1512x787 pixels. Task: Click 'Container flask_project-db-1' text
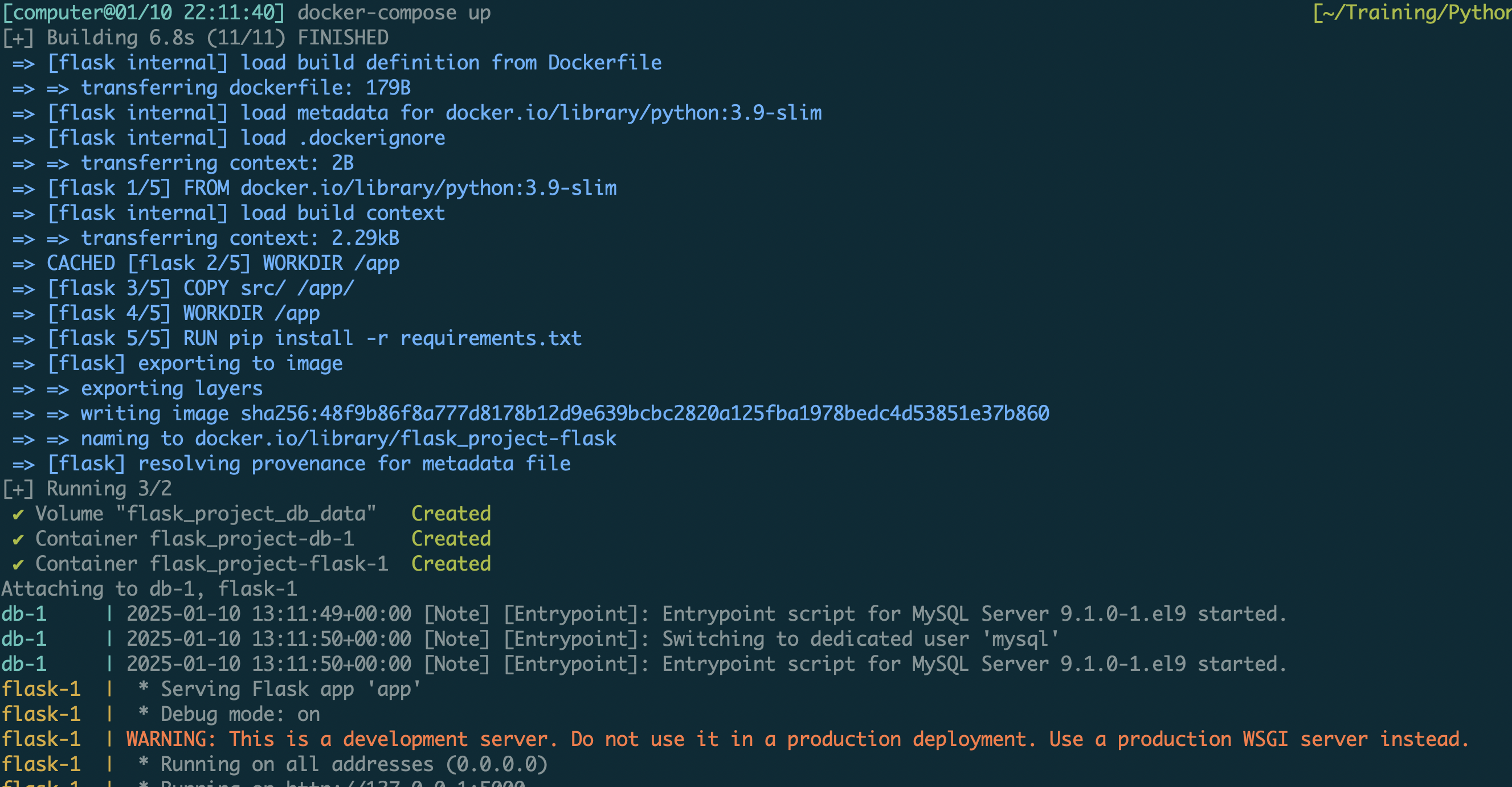tap(194, 539)
